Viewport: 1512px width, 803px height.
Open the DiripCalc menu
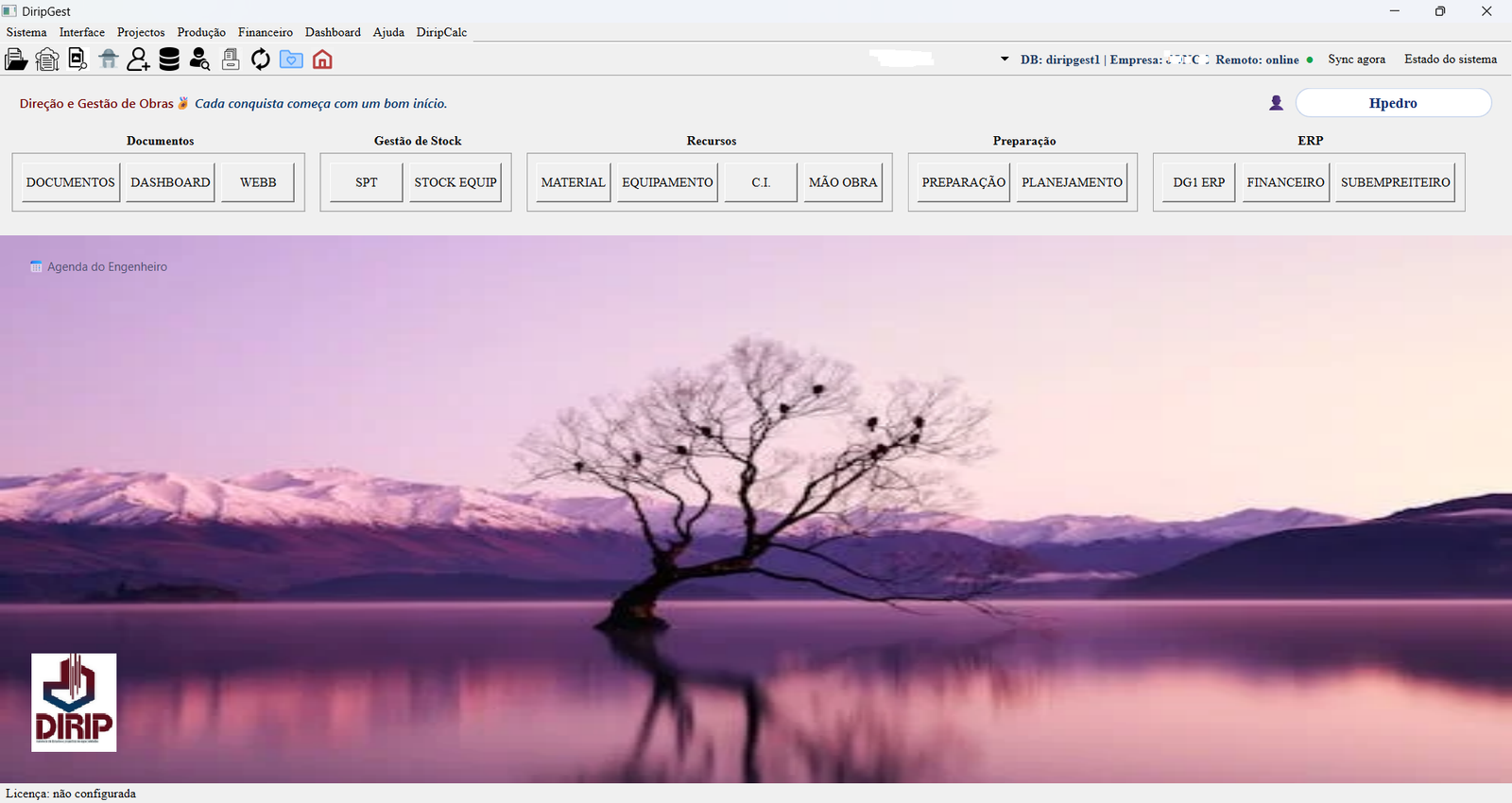pyautogui.click(x=441, y=32)
